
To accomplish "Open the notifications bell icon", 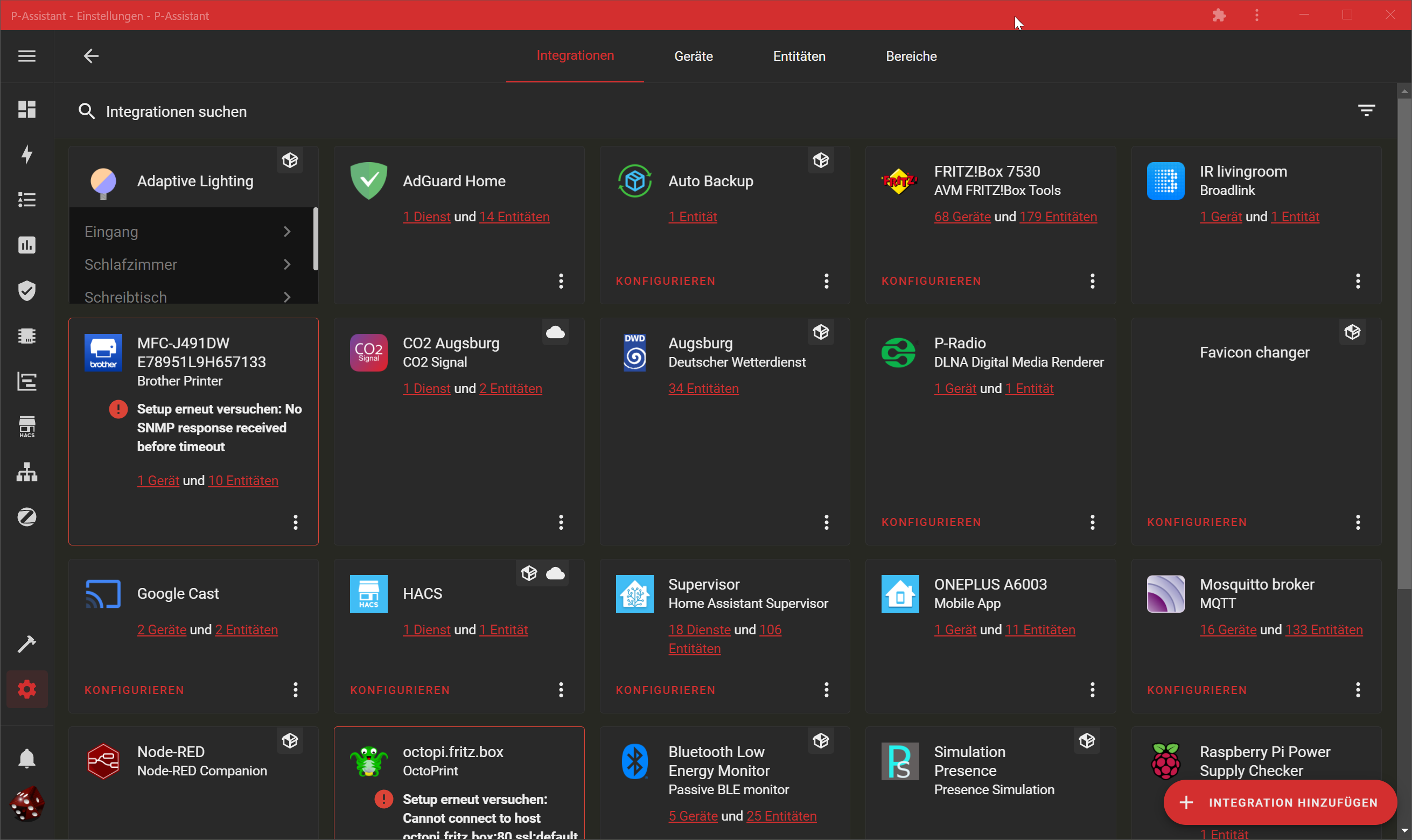I will (x=26, y=758).
